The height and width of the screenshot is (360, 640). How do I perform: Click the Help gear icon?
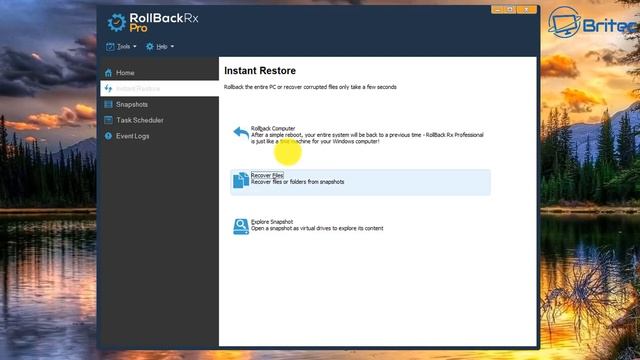point(150,47)
